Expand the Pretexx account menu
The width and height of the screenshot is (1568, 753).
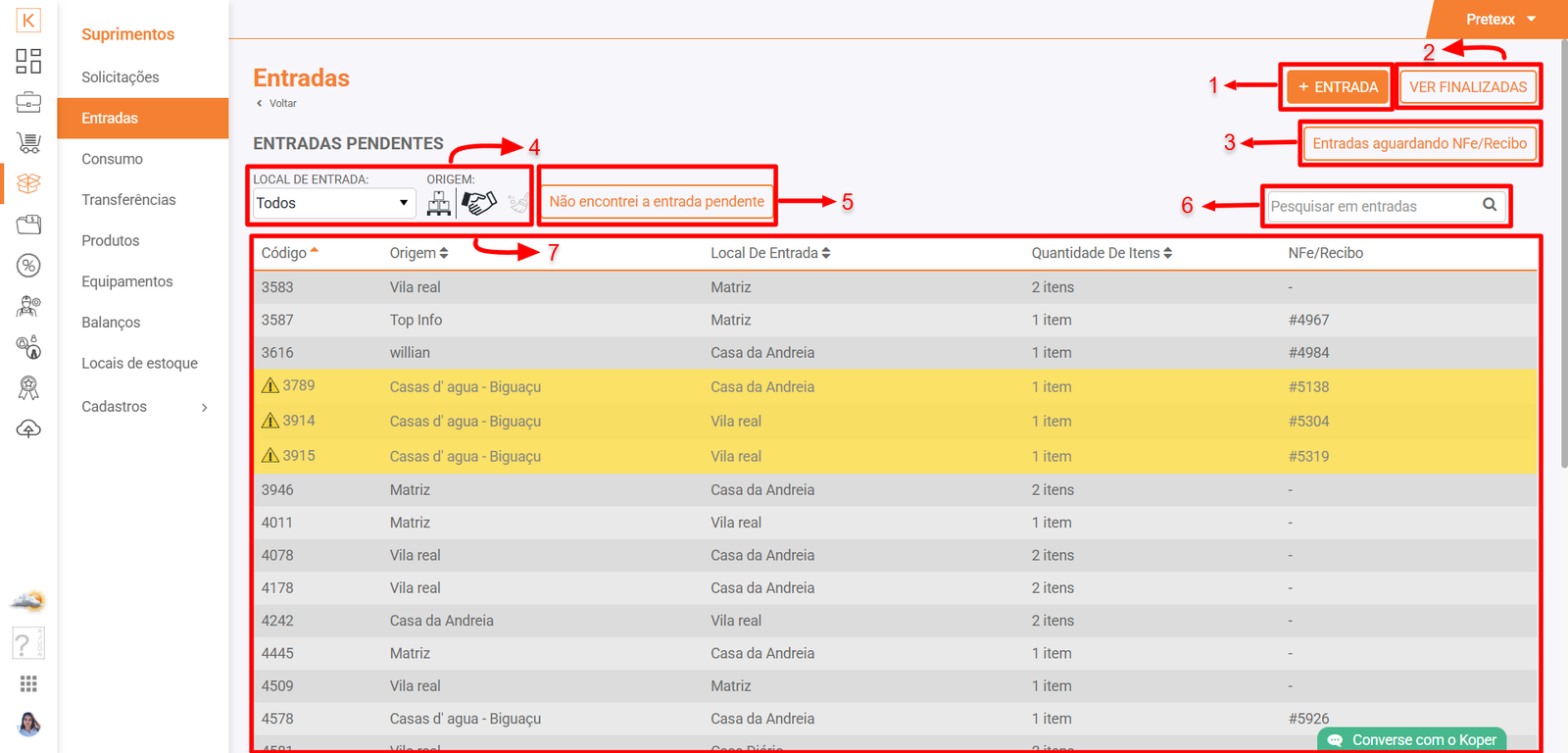point(1500,20)
